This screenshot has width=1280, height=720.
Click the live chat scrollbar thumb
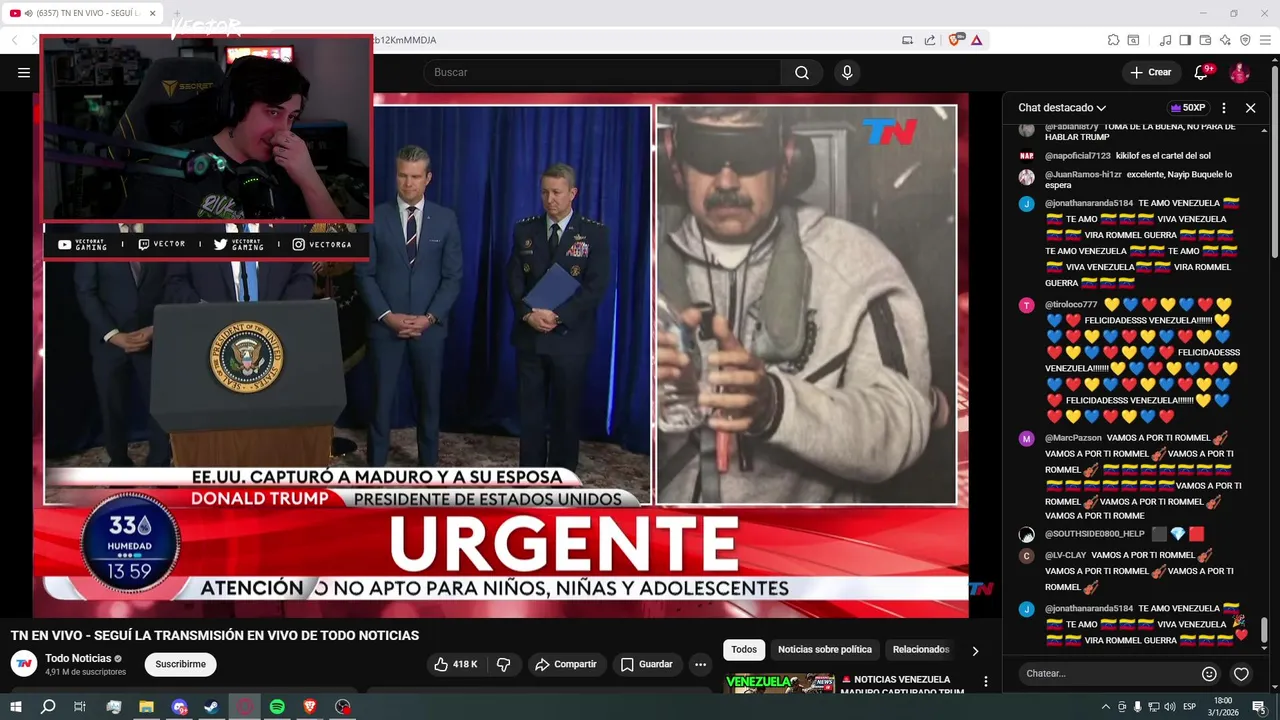pos(1264,630)
